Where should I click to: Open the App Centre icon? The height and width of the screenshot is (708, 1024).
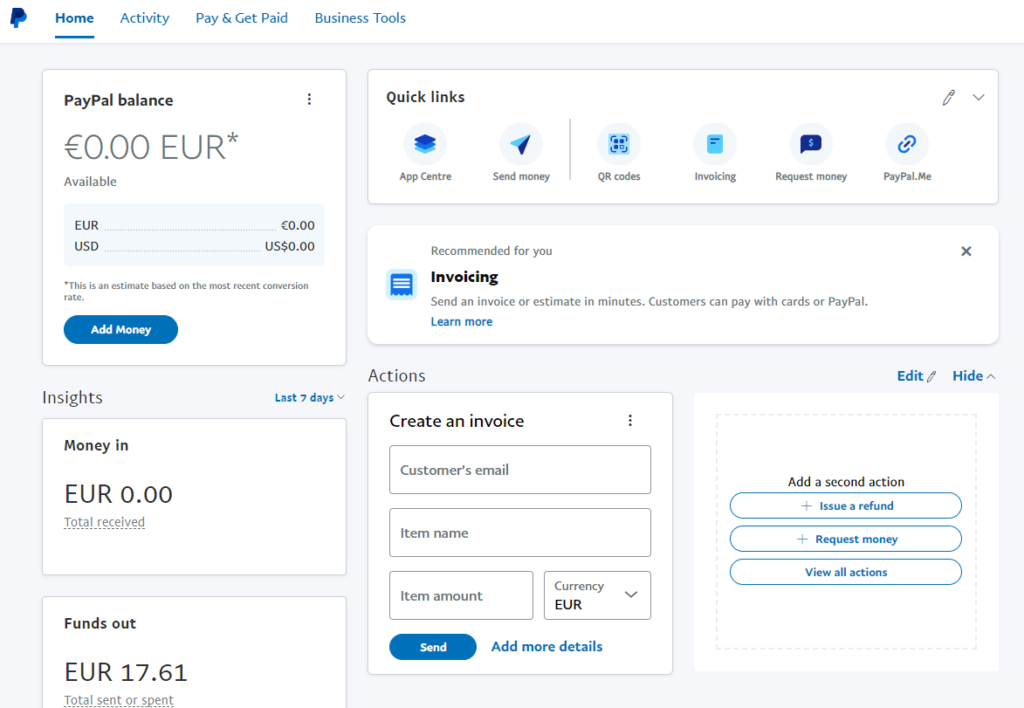424,143
